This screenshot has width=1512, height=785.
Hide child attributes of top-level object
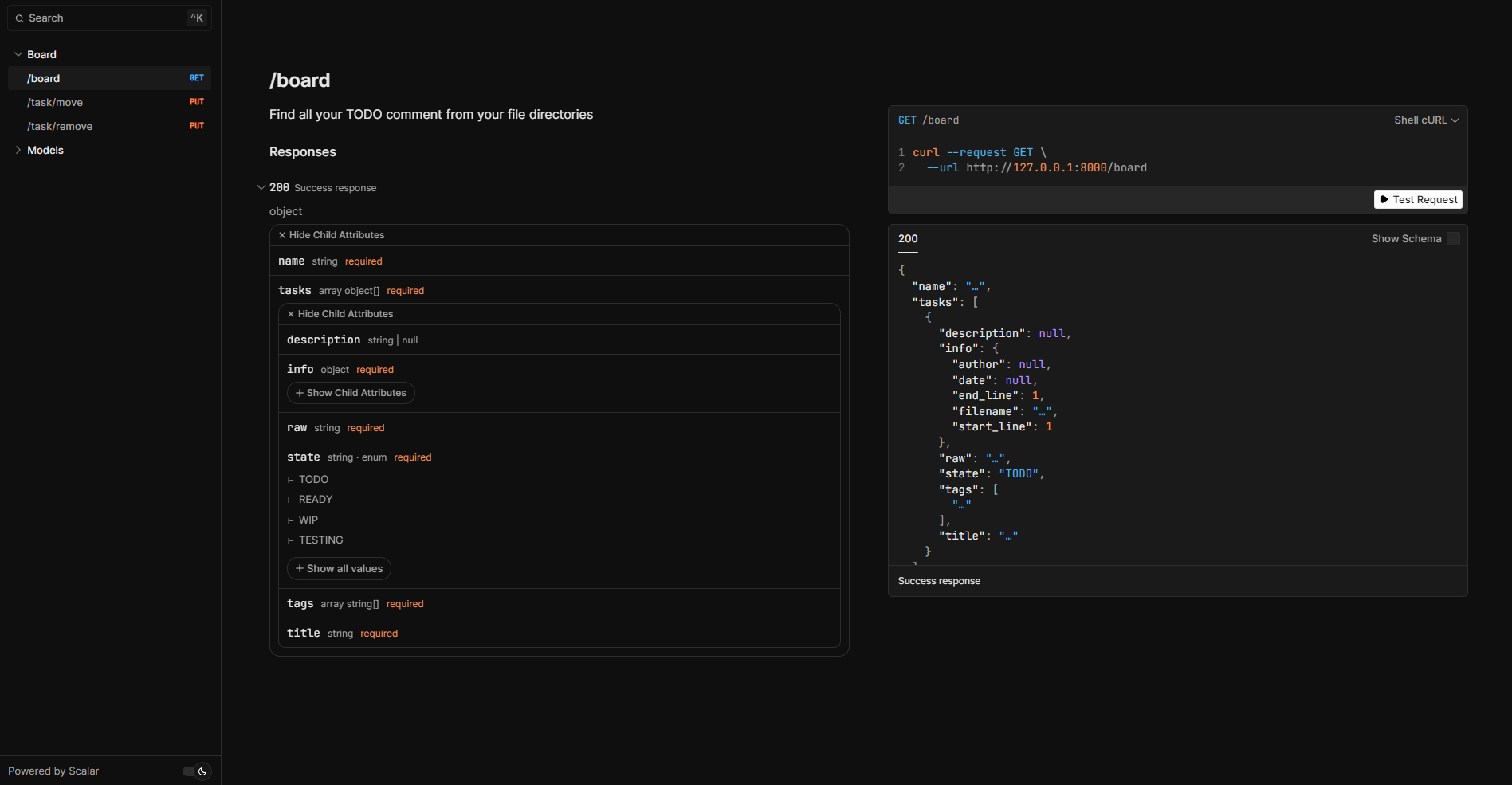point(332,235)
